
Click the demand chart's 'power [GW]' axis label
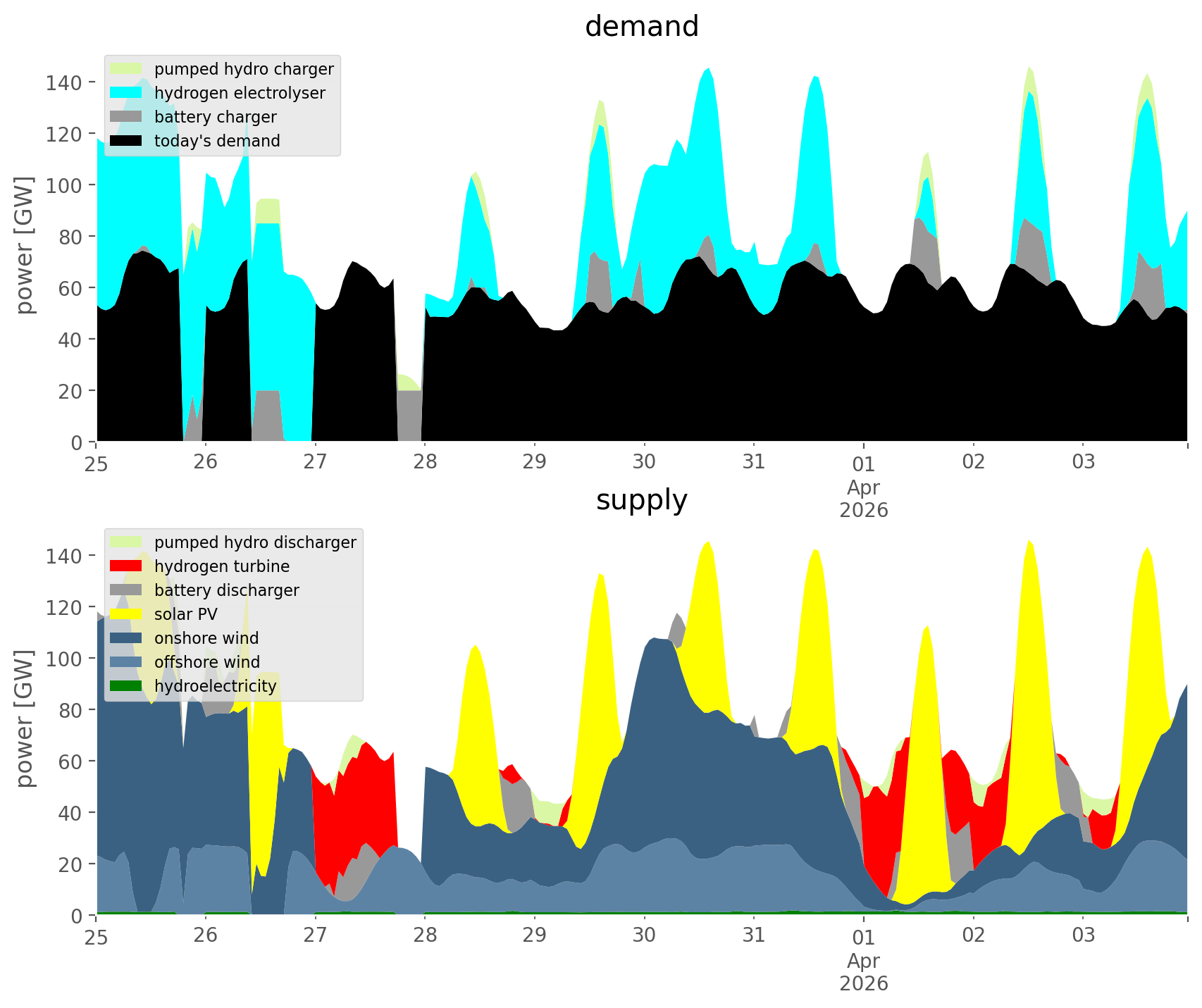coord(24,245)
